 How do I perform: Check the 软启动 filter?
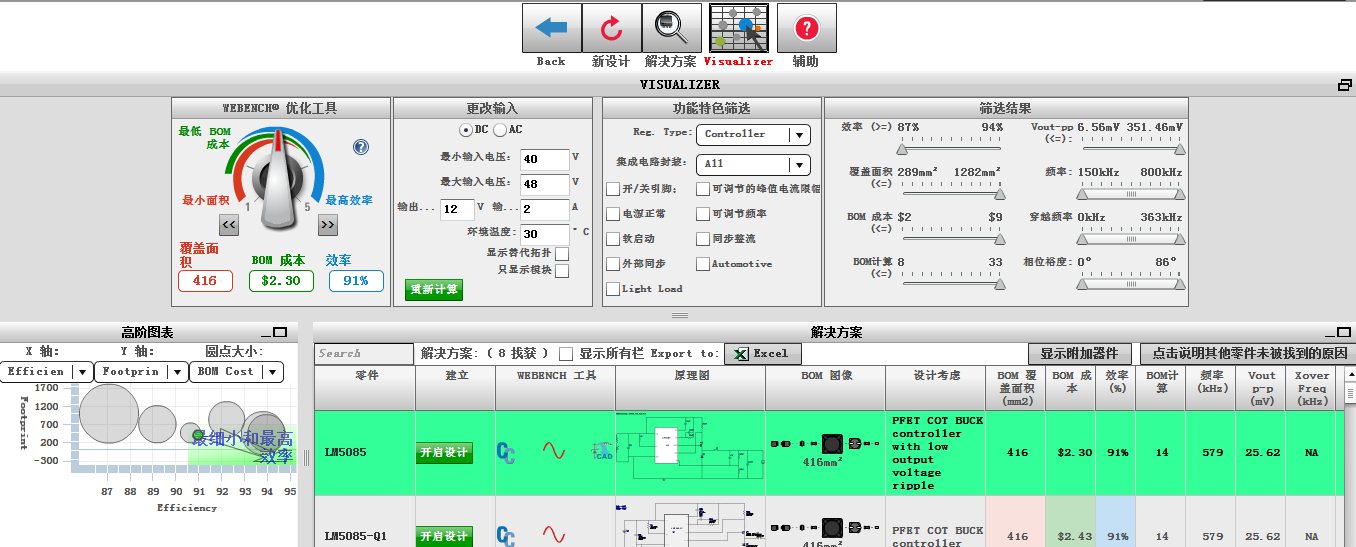coord(613,239)
